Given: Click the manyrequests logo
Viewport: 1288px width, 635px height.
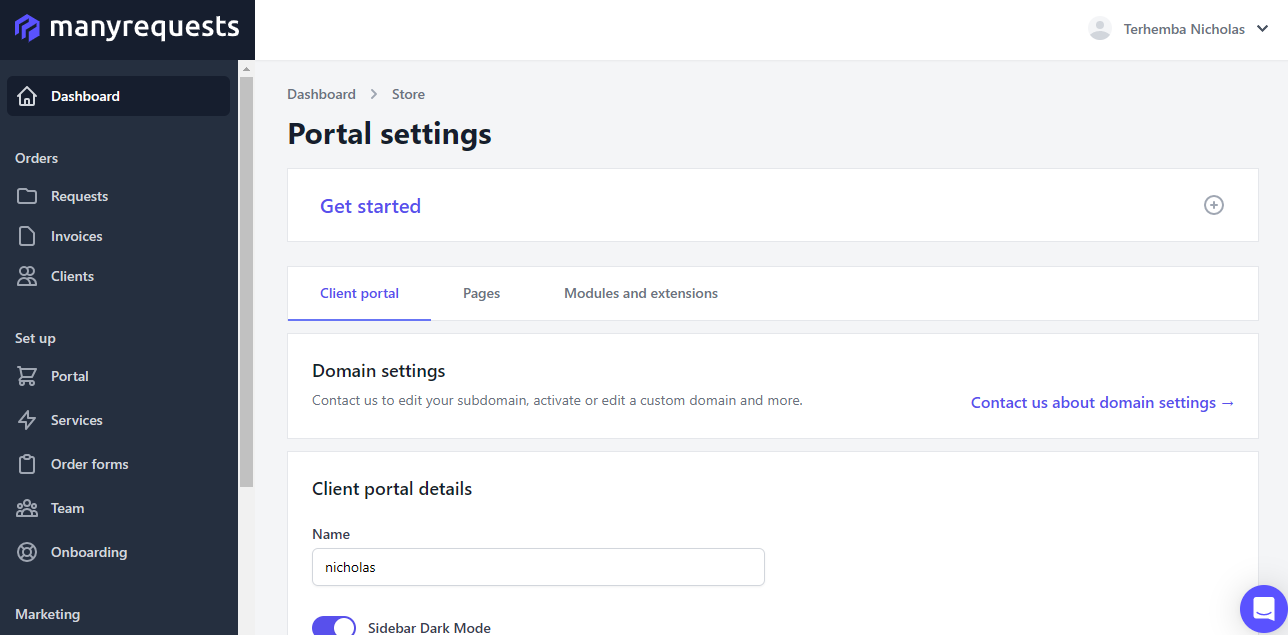Looking at the screenshot, I should pos(125,28).
